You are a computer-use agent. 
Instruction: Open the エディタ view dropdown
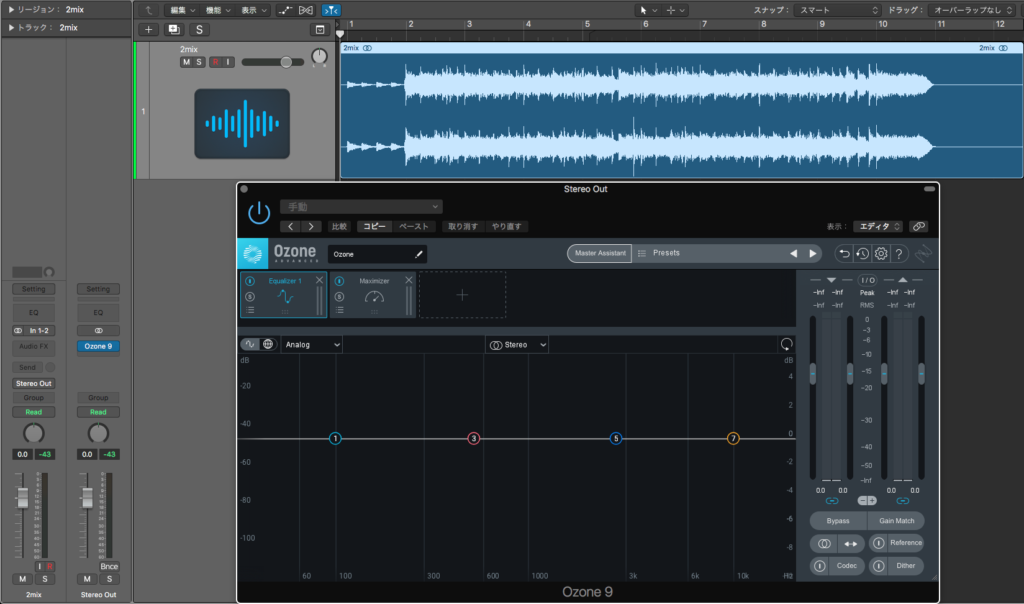tap(878, 227)
